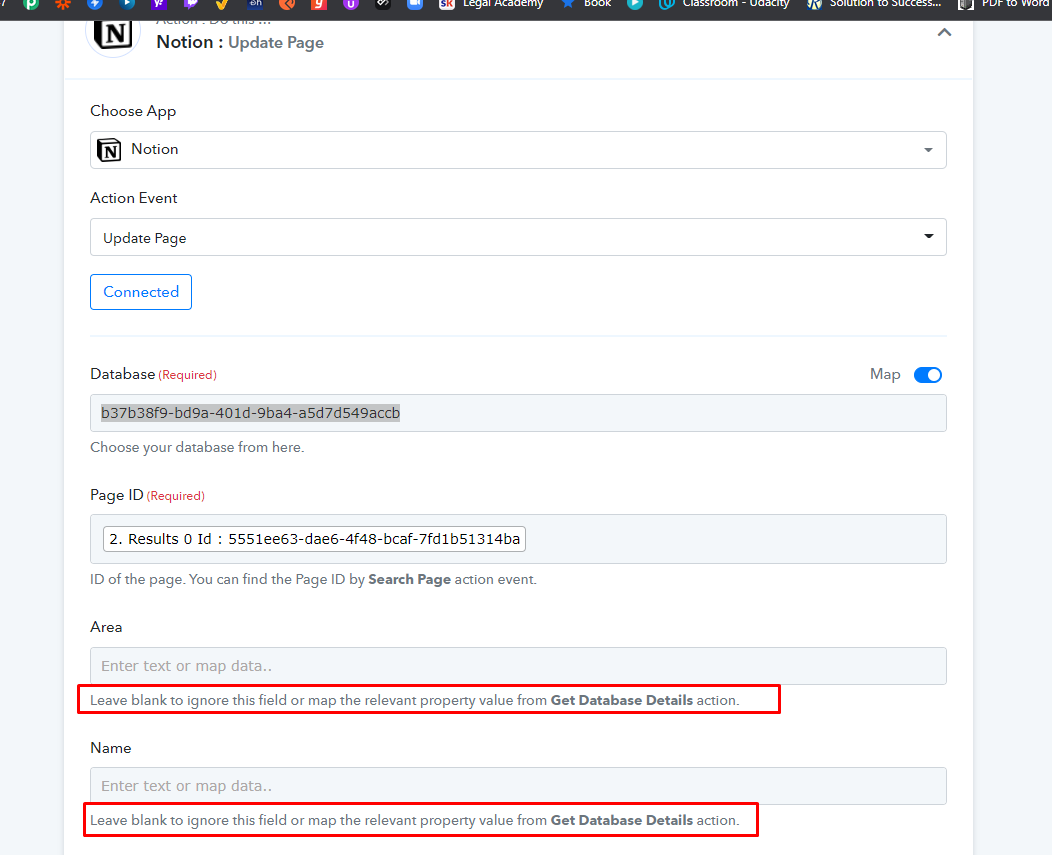Click the Connected button
This screenshot has height=855, width=1052.
click(141, 292)
